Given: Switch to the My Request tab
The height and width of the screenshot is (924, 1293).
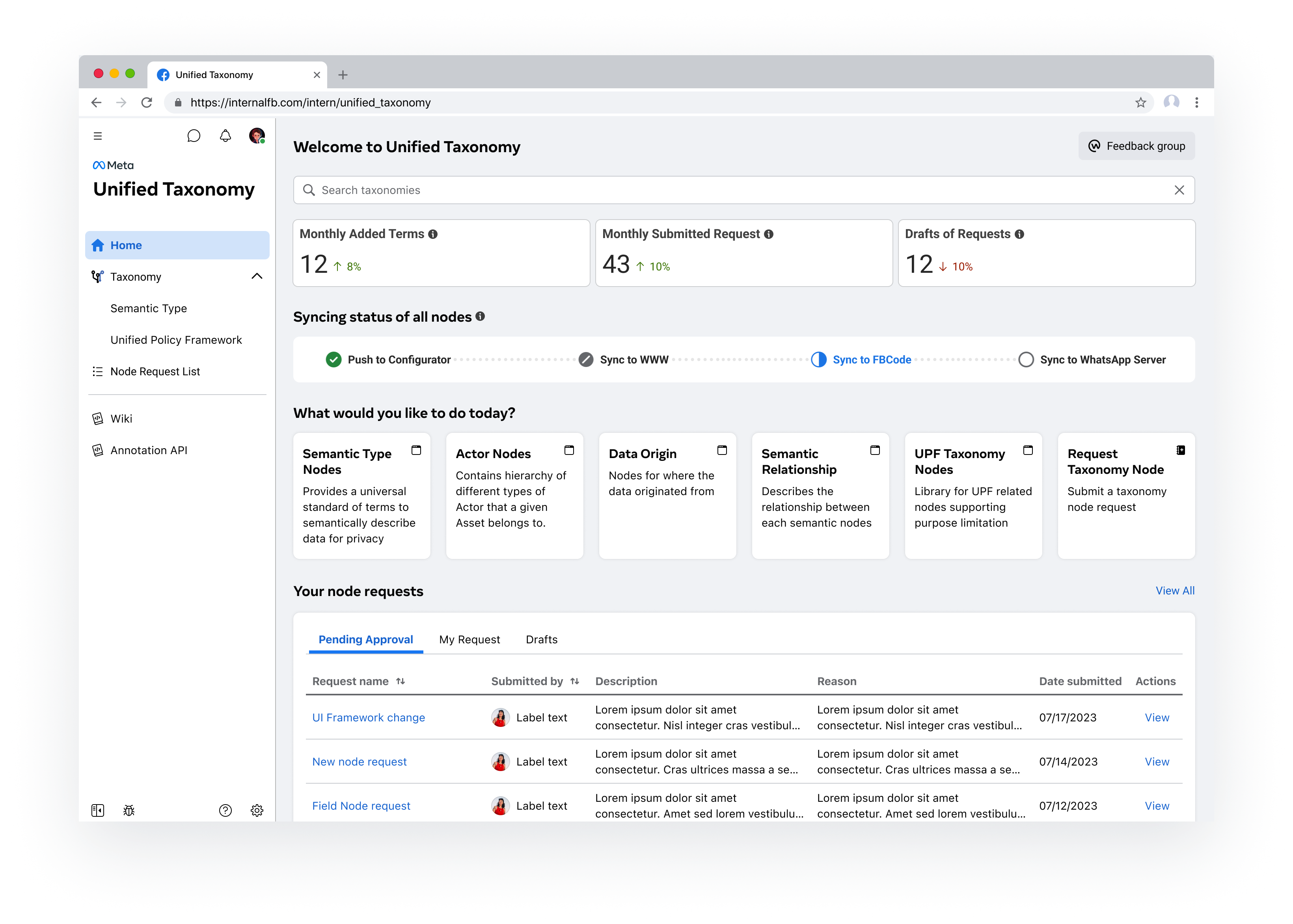Looking at the screenshot, I should (x=469, y=639).
